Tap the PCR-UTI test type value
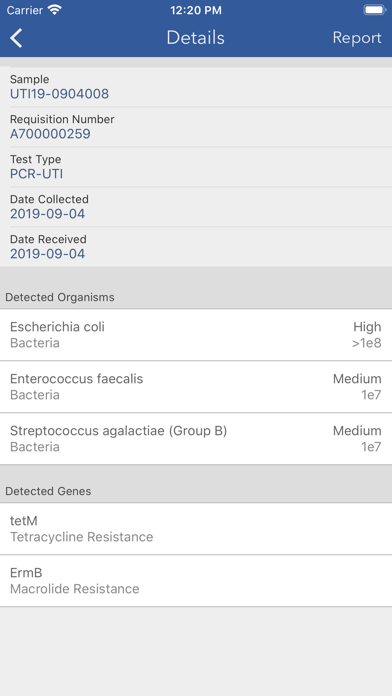 click(36, 174)
